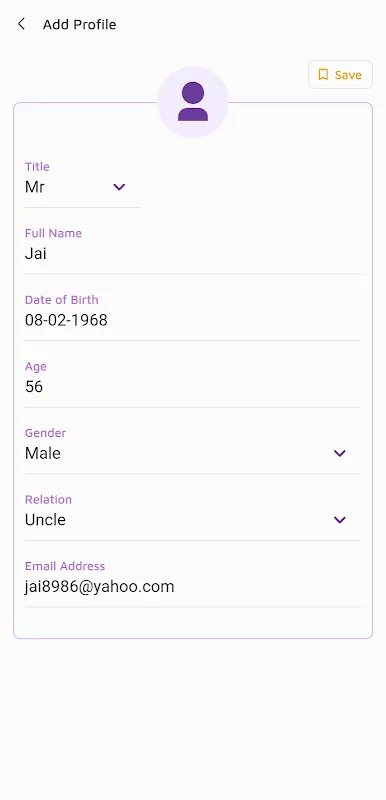Expand the Gender dropdown arrow
This screenshot has height=800, width=386.
point(340,453)
